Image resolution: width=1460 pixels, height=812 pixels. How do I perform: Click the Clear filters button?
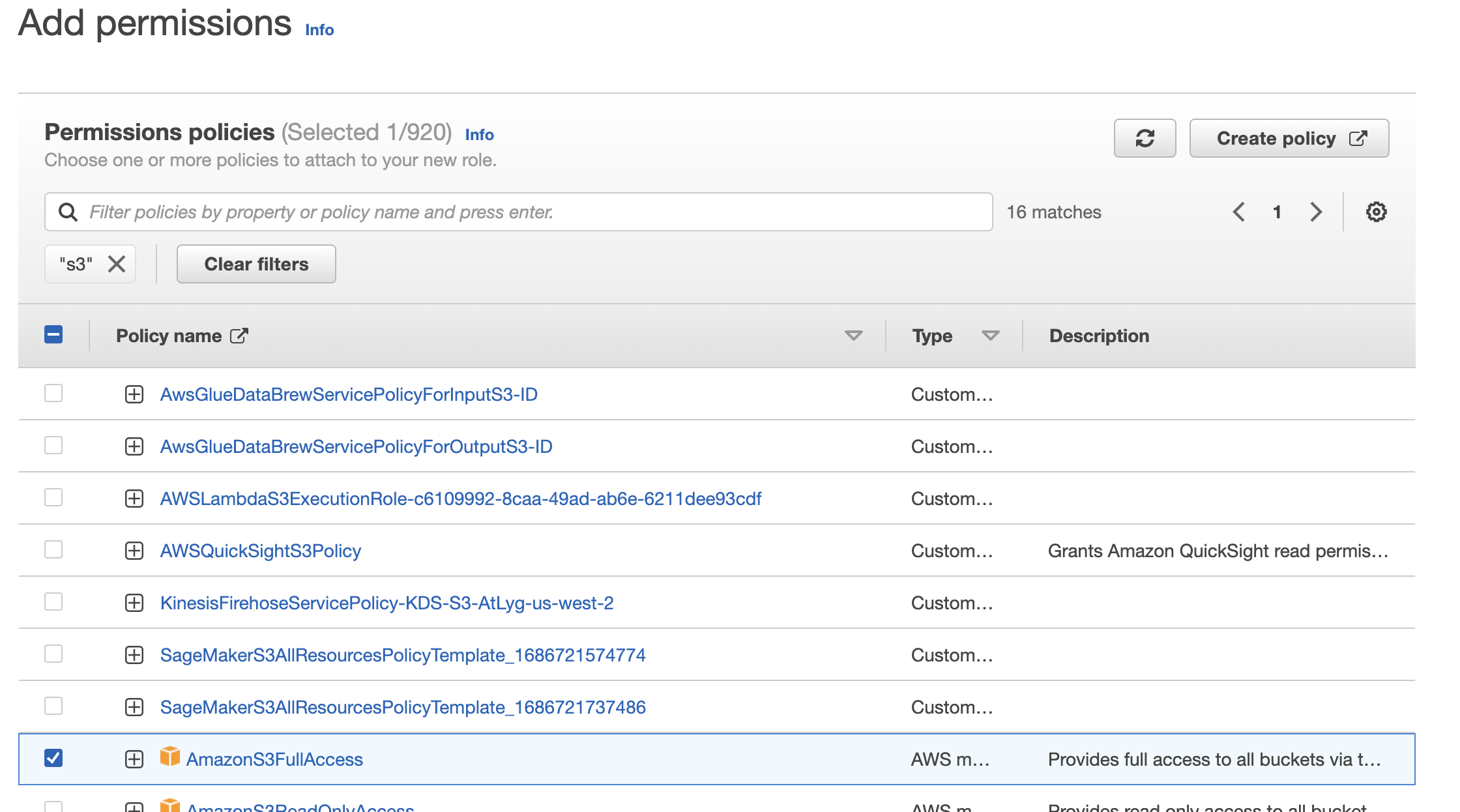point(256,264)
